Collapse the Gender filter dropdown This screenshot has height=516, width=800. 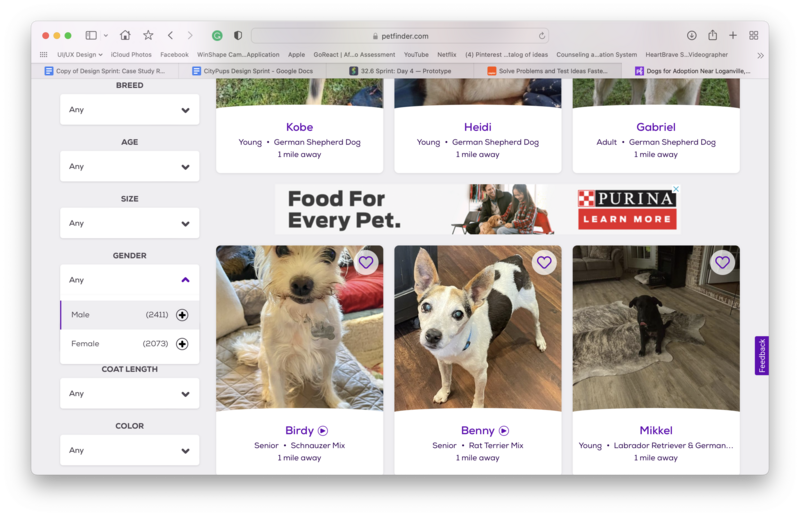[130, 280]
